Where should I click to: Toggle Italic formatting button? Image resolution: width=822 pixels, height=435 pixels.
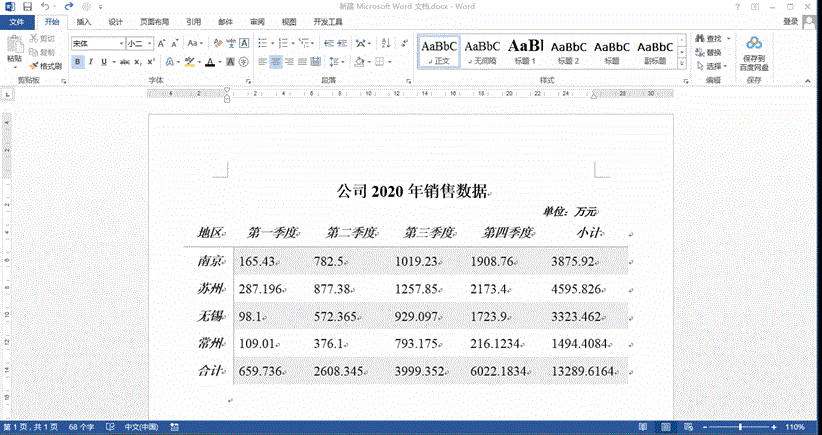pyautogui.click(x=90, y=62)
